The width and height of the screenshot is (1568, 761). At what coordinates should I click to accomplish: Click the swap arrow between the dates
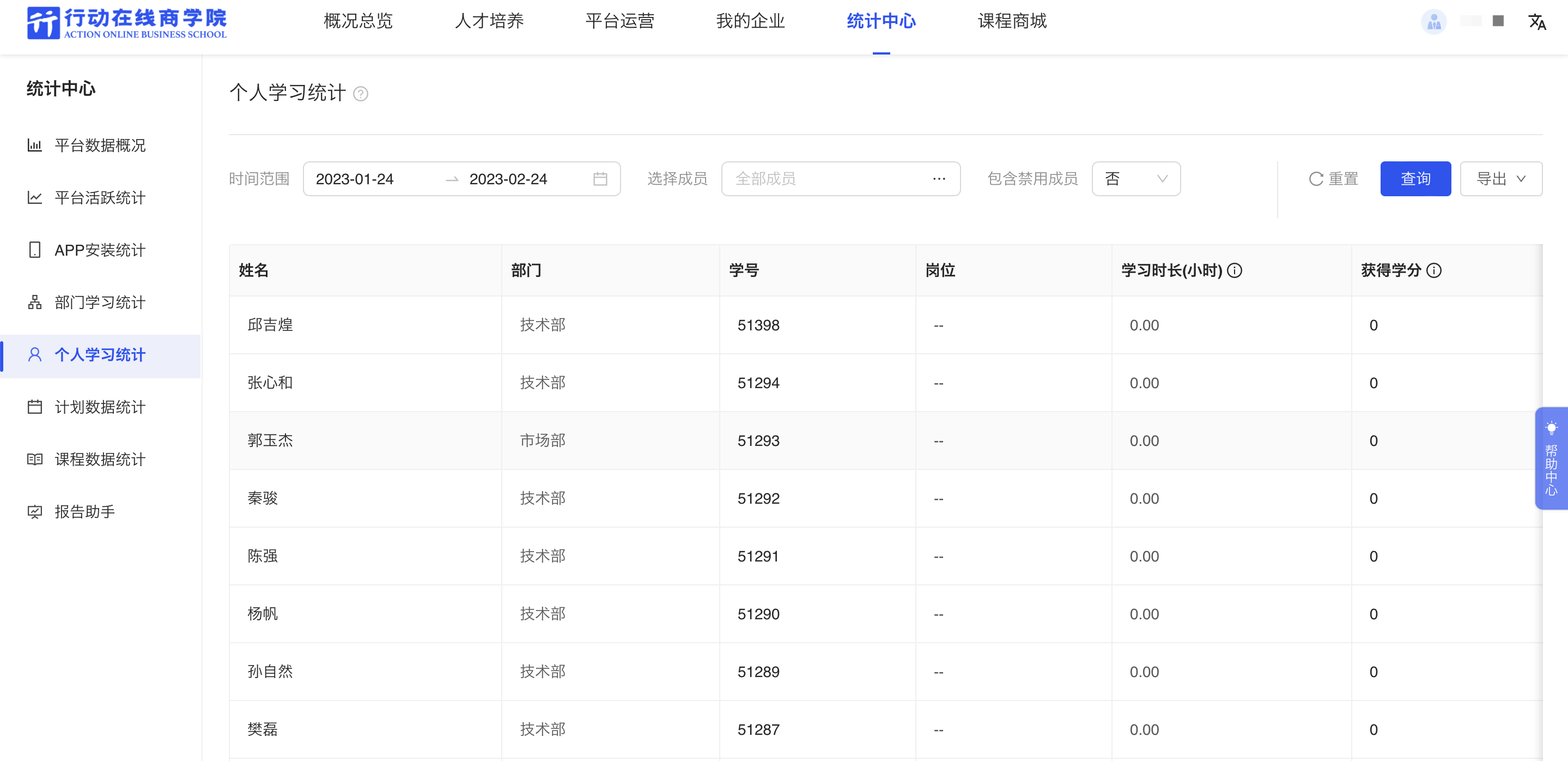point(452,179)
